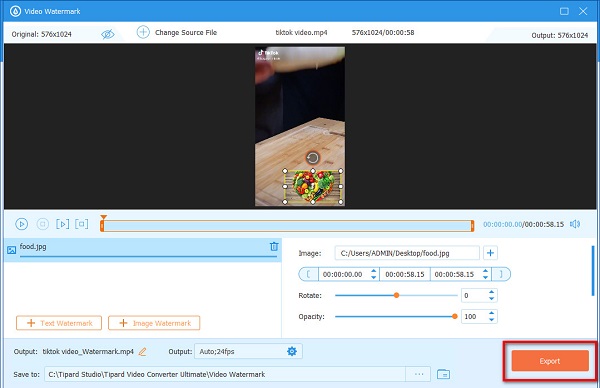Click the top-left resize handle of the watermark

[x=285, y=171]
